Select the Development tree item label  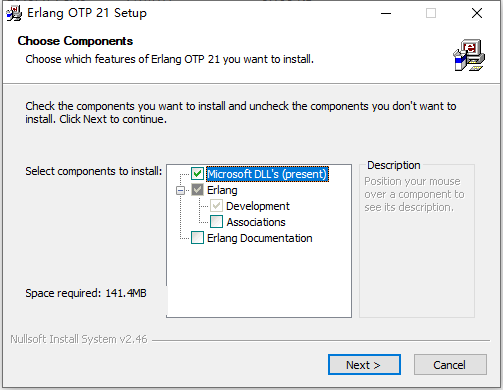[x=258, y=206]
